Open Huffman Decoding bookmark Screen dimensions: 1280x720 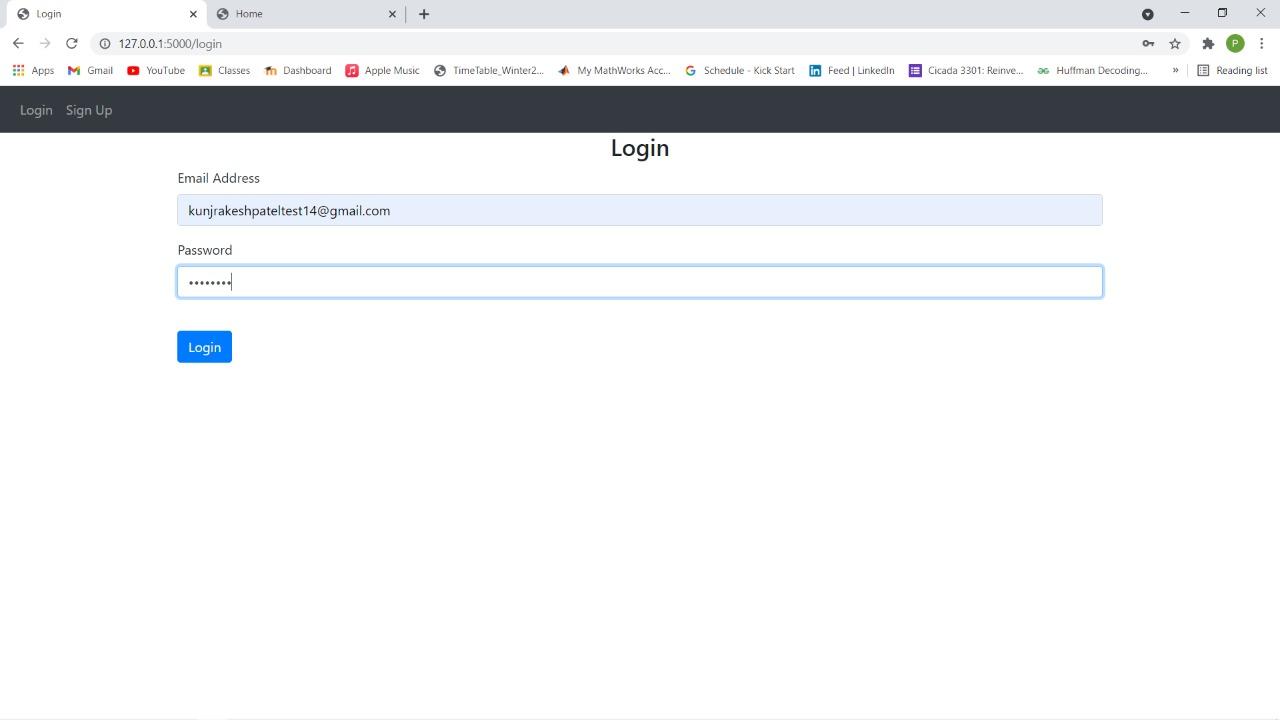click(x=1092, y=70)
